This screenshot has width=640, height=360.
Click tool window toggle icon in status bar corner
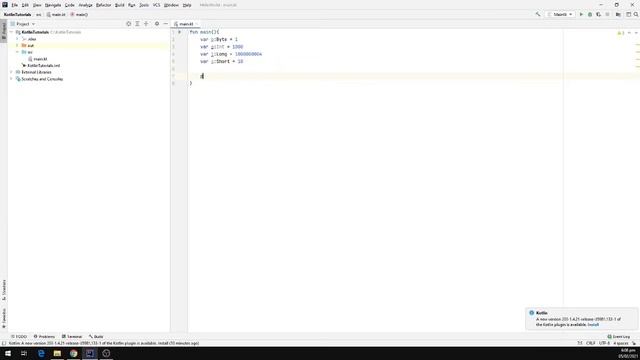(x=4, y=343)
